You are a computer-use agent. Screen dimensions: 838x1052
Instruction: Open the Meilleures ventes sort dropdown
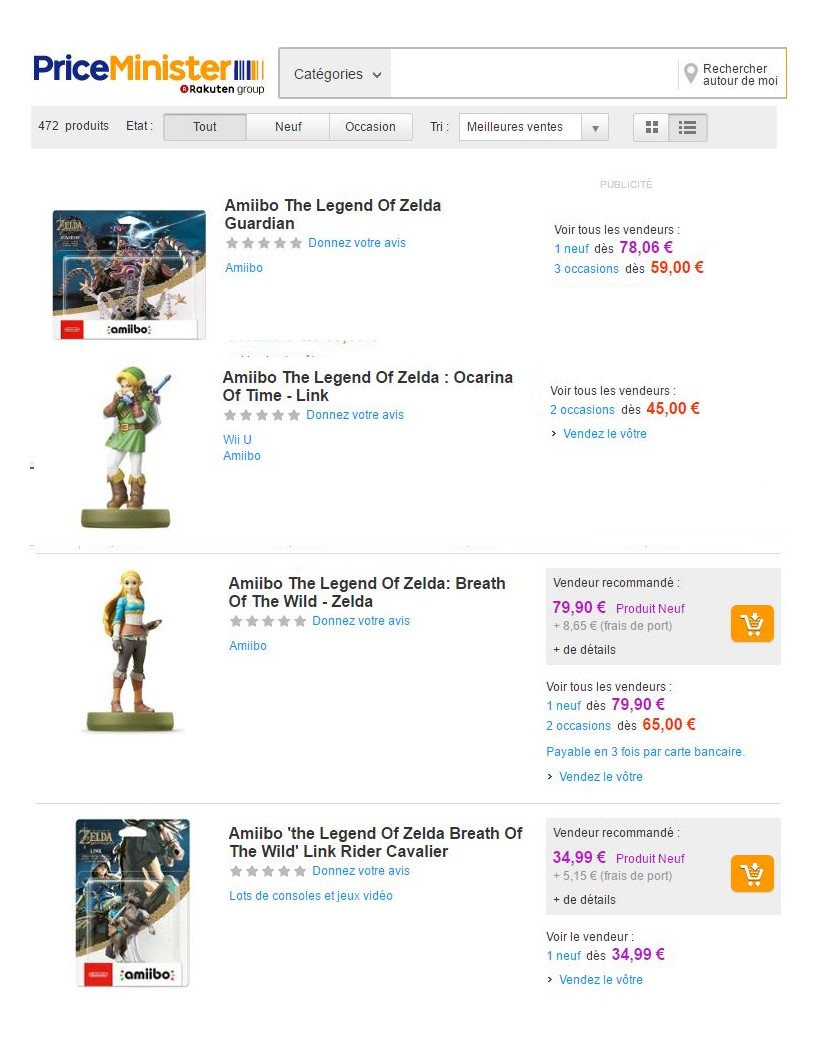point(533,127)
